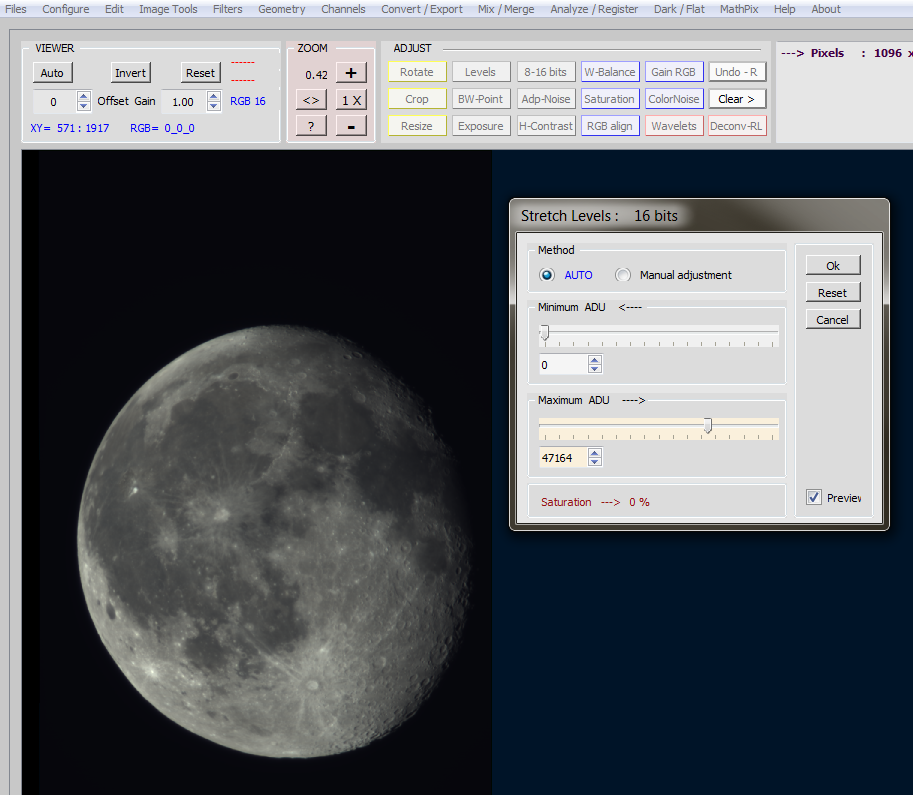
Task: Increase viewer Gain with up arrow
Action: pyautogui.click(x=213, y=97)
